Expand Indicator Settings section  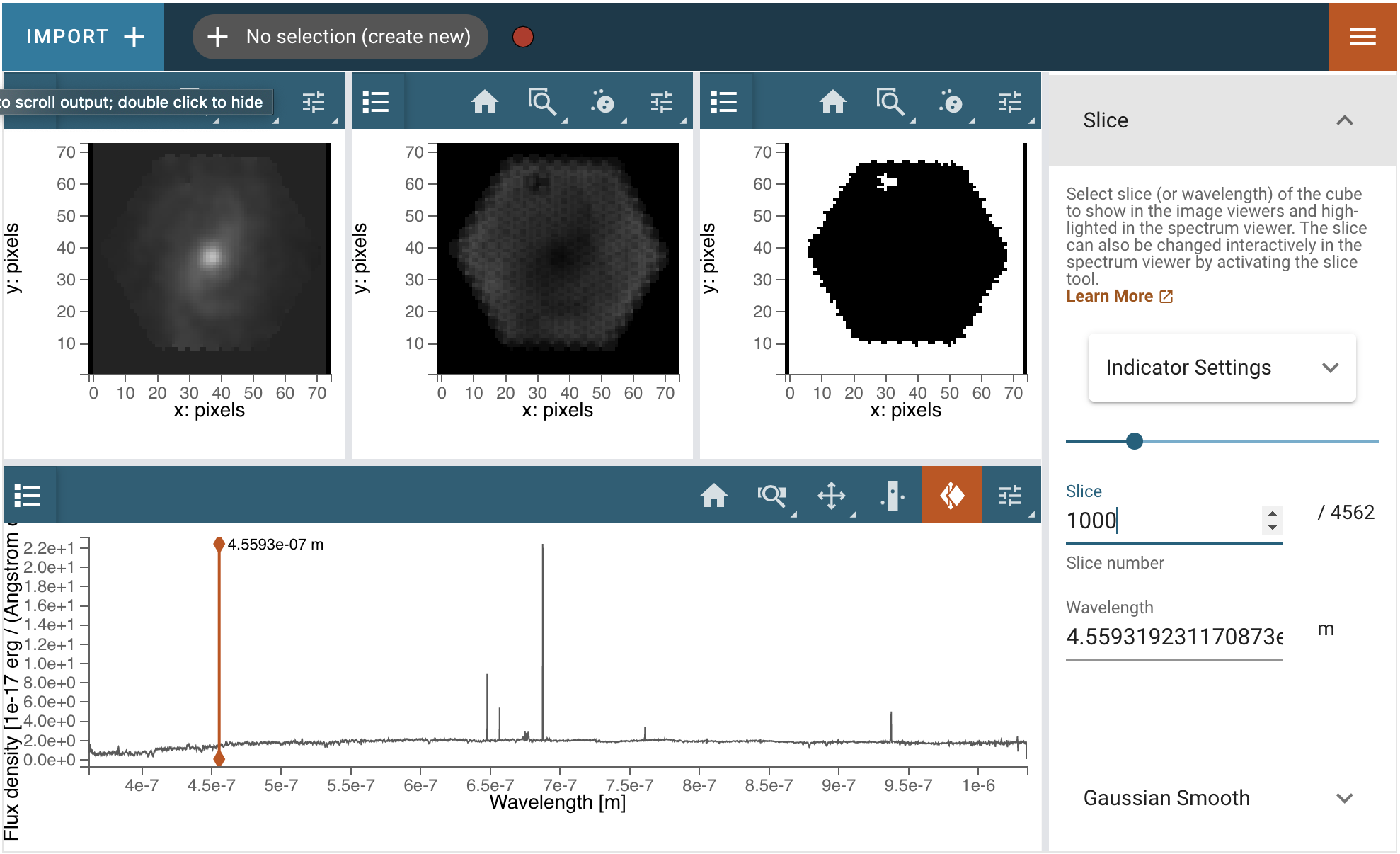pyautogui.click(x=1222, y=368)
